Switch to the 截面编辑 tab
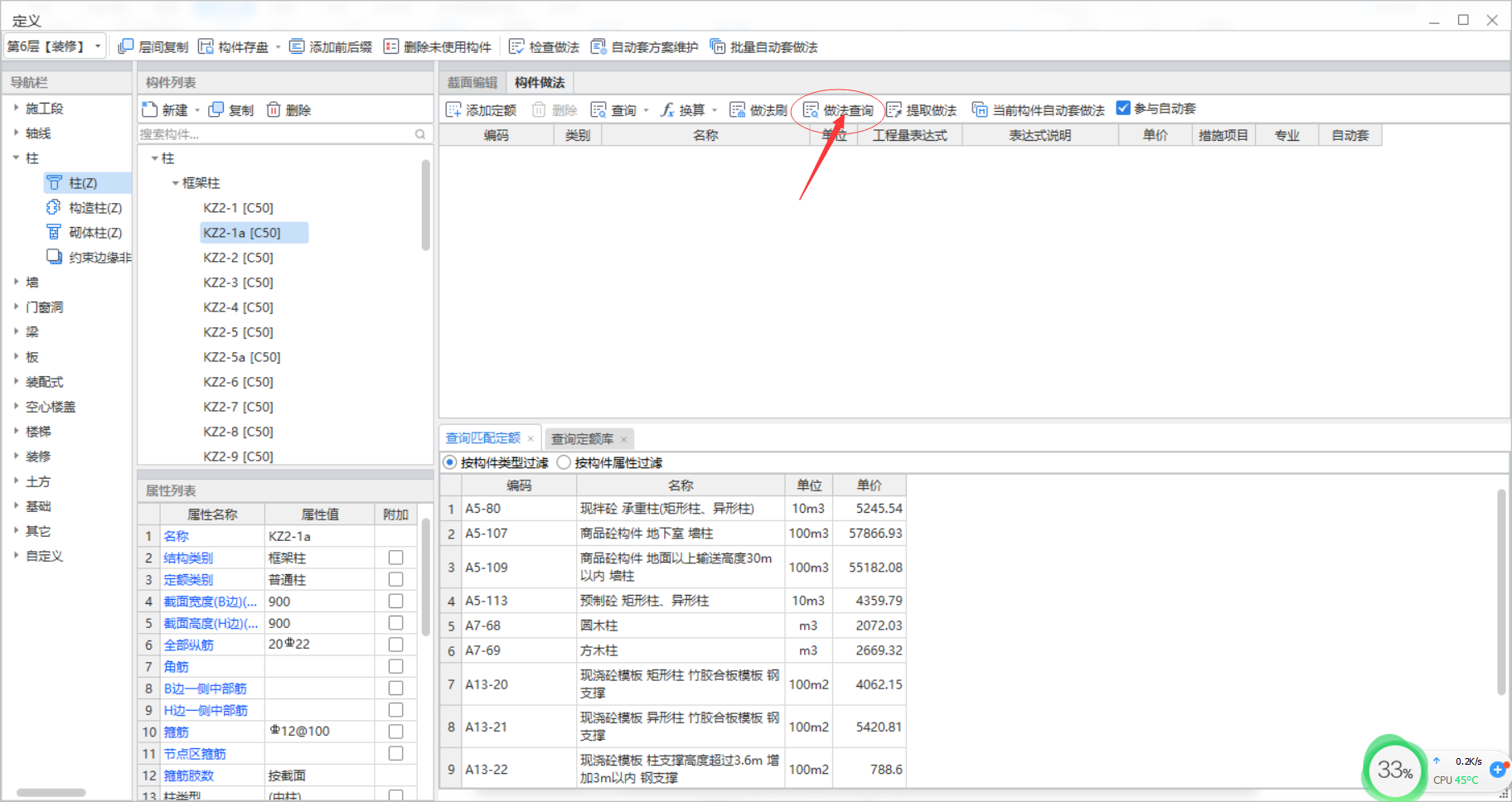The image size is (1512, 802). (x=472, y=82)
